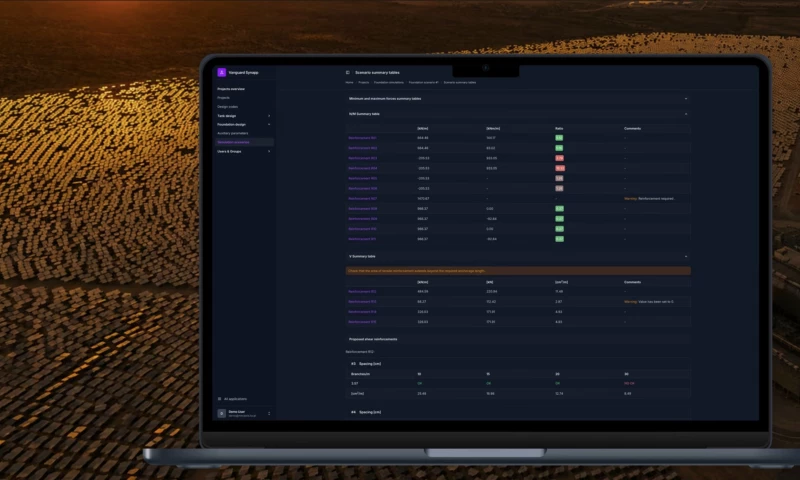Open Foundation scenario #1 in the breadcrumb
Image resolution: width=800 pixels, height=480 pixels.
(x=423, y=82)
